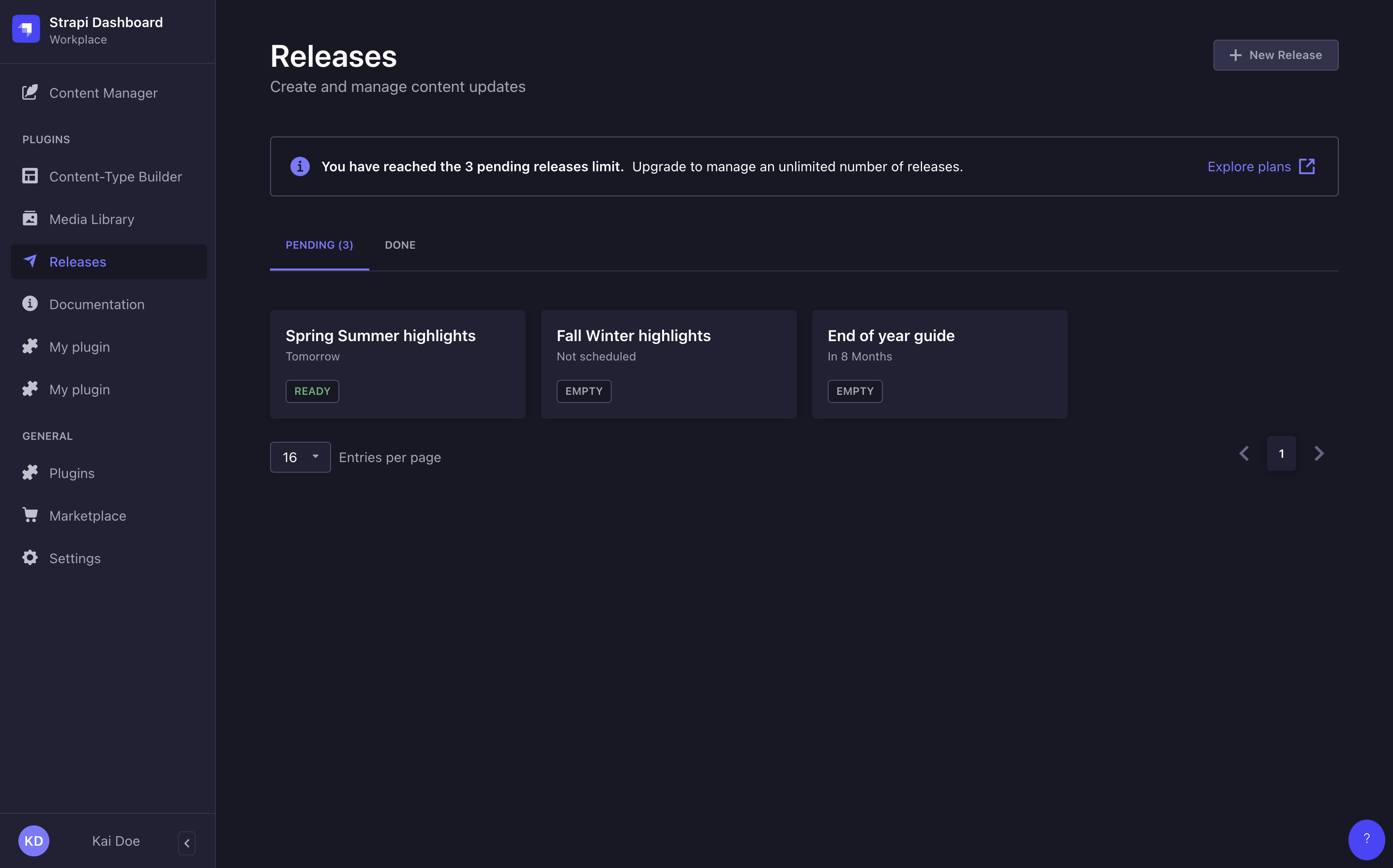Viewport: 1393px width, 868px height.
Task: Select the first My plugin entry
Action: (79, 346)
